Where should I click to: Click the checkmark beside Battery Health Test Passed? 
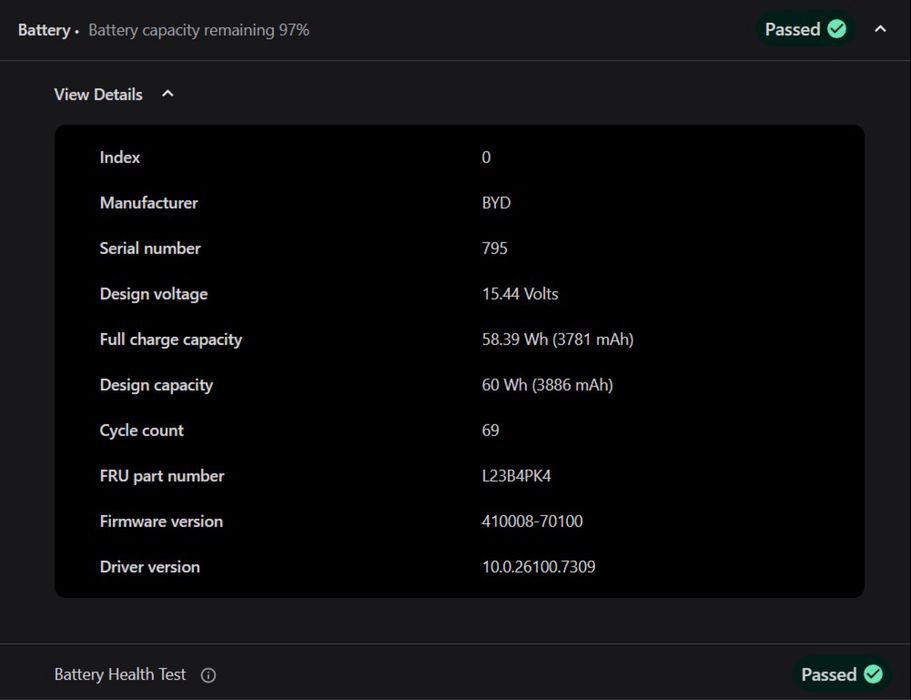[873, 674]
